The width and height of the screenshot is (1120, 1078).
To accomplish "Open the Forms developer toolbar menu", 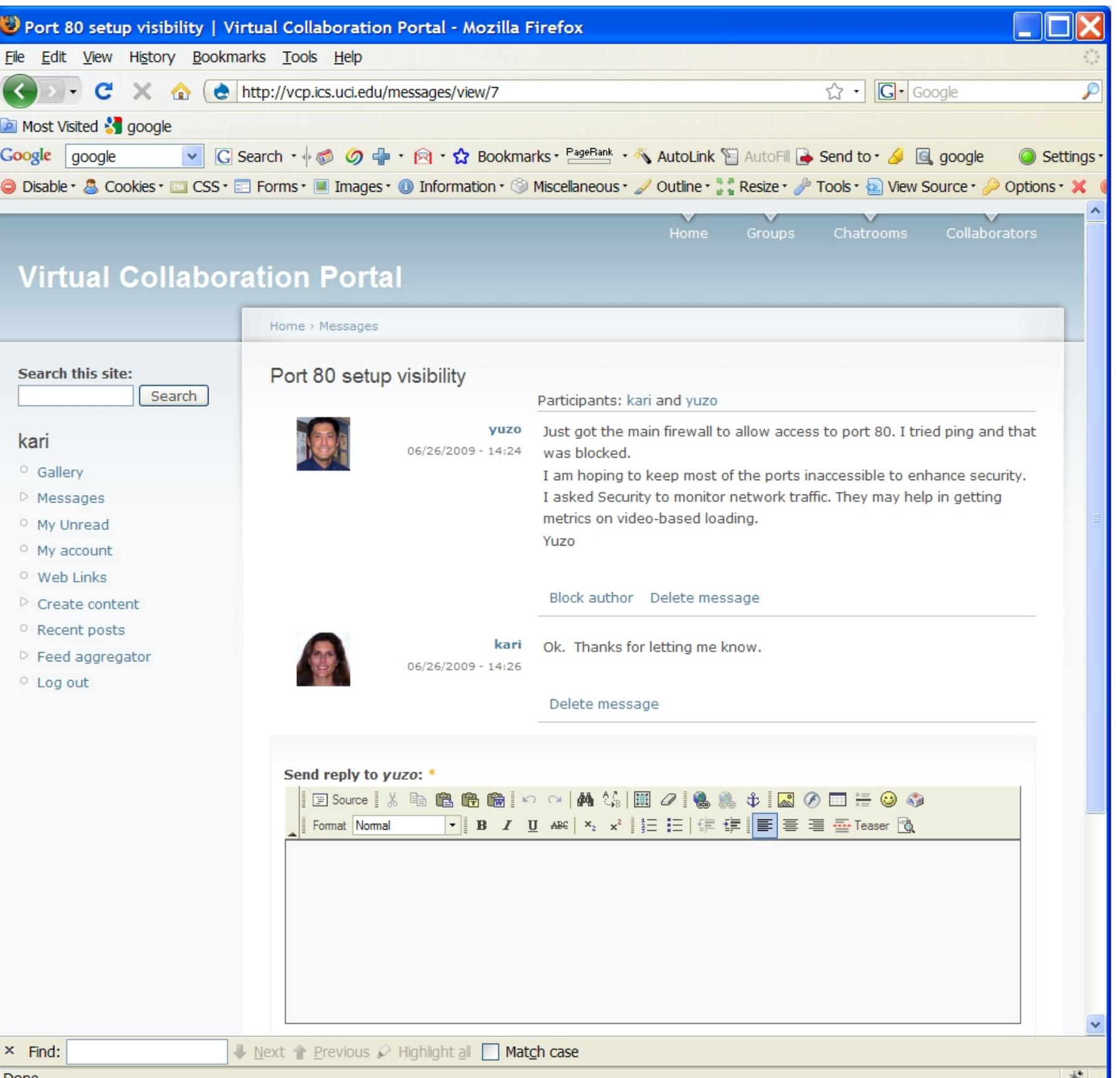I will coord(270,186).
